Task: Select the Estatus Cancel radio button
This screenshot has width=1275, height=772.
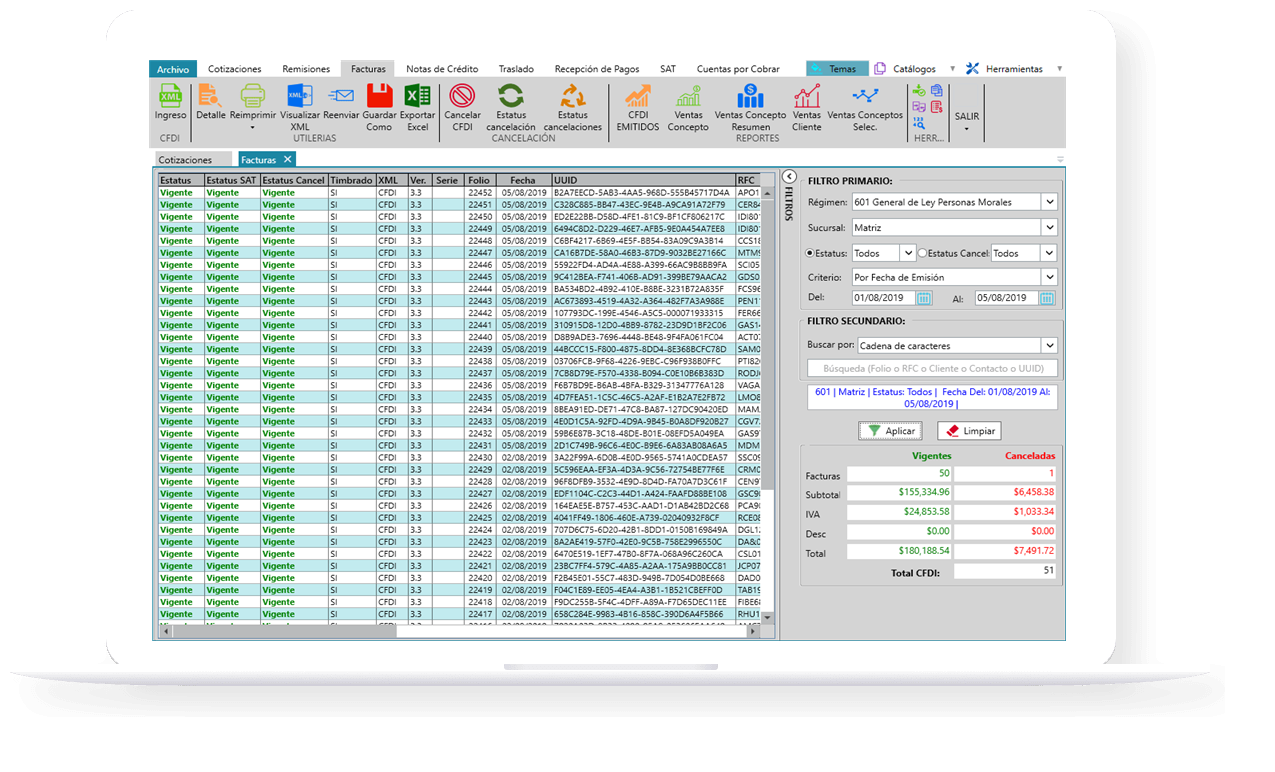Action: (x=922, y=253)
